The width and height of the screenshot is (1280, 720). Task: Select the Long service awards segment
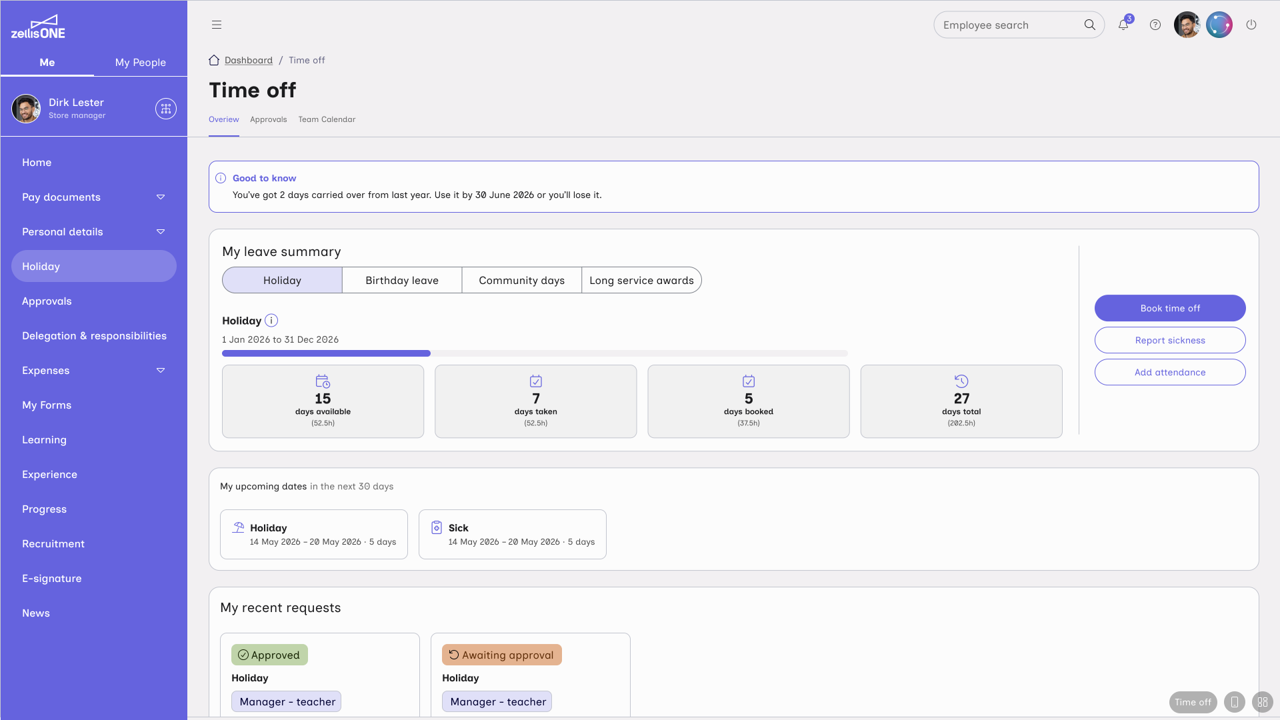pyautogui.click(x=642, y=281)
